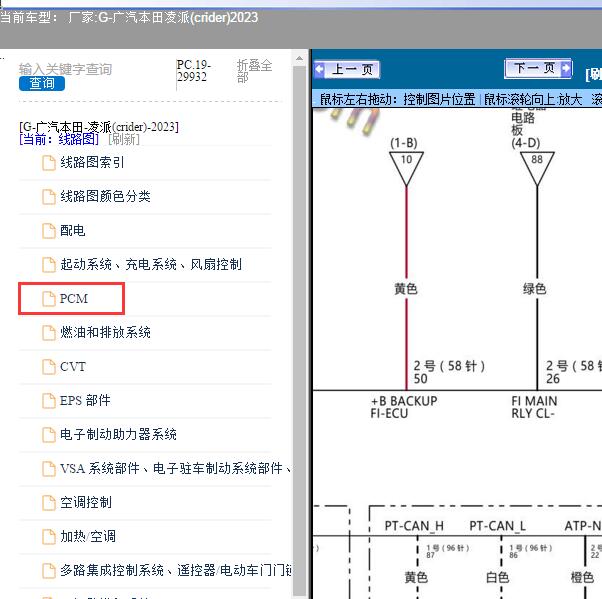Open the 多路集成控制系统 entry
Screen dimensions: 602x599
175,570
